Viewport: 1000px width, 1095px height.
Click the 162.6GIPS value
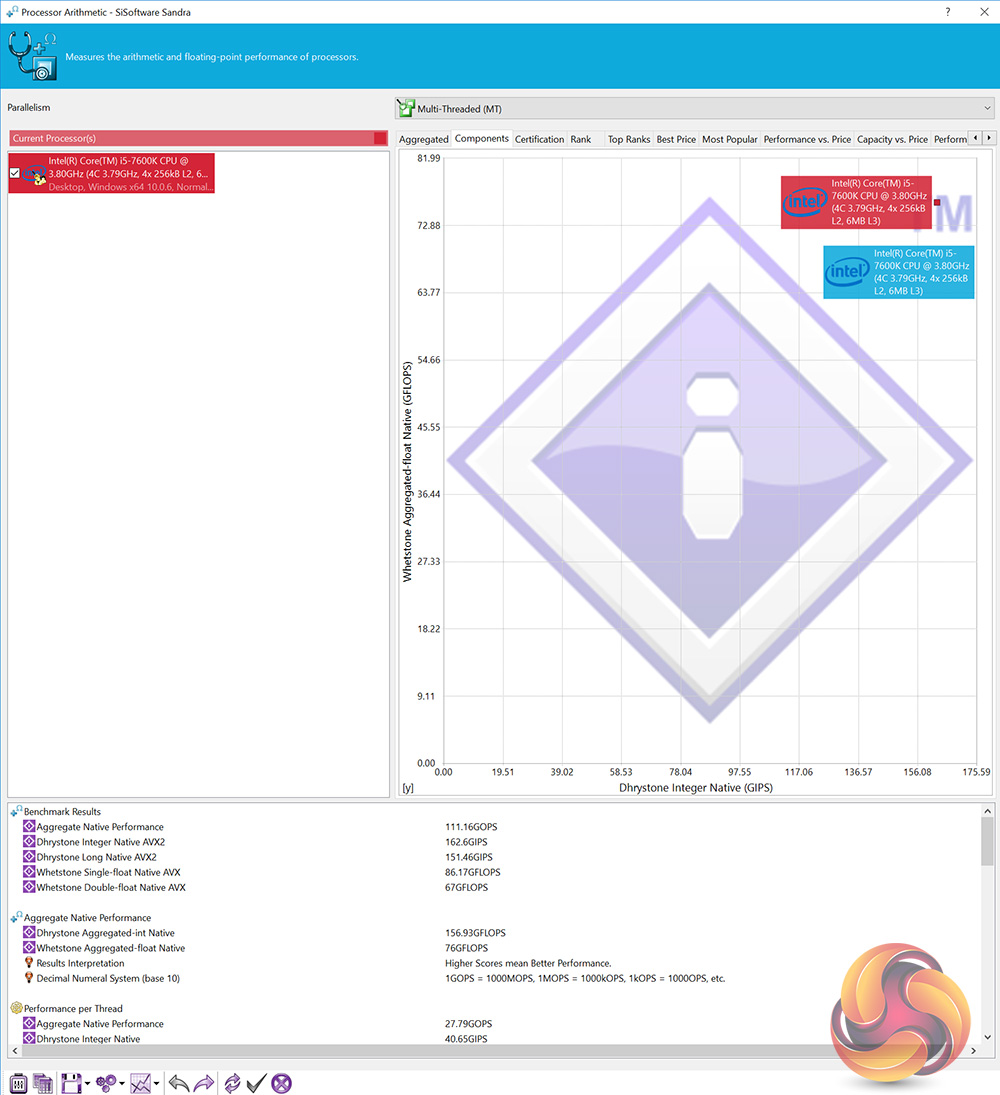(466, 842)
